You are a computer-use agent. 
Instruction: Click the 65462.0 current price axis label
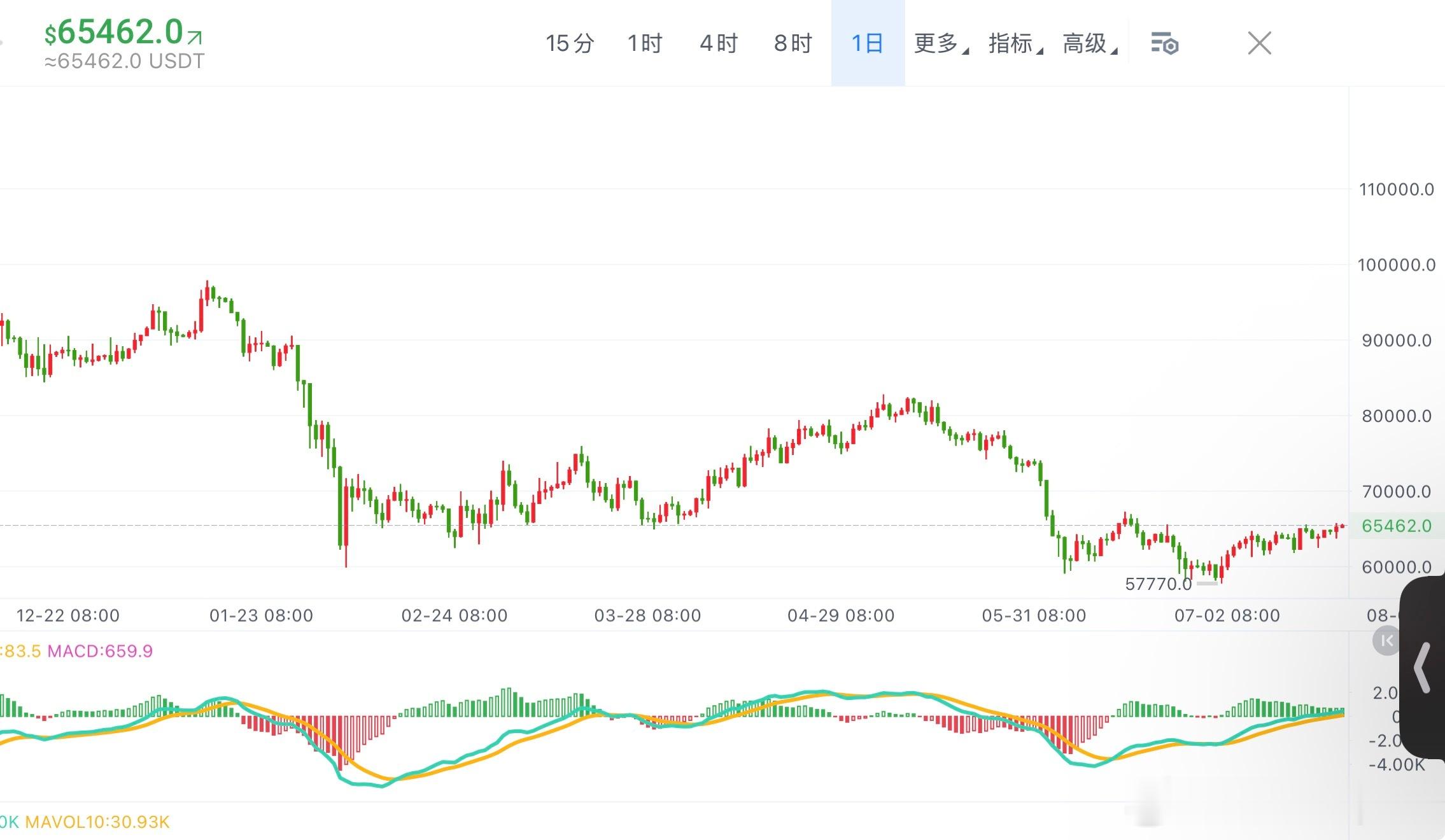[1397, 526]
